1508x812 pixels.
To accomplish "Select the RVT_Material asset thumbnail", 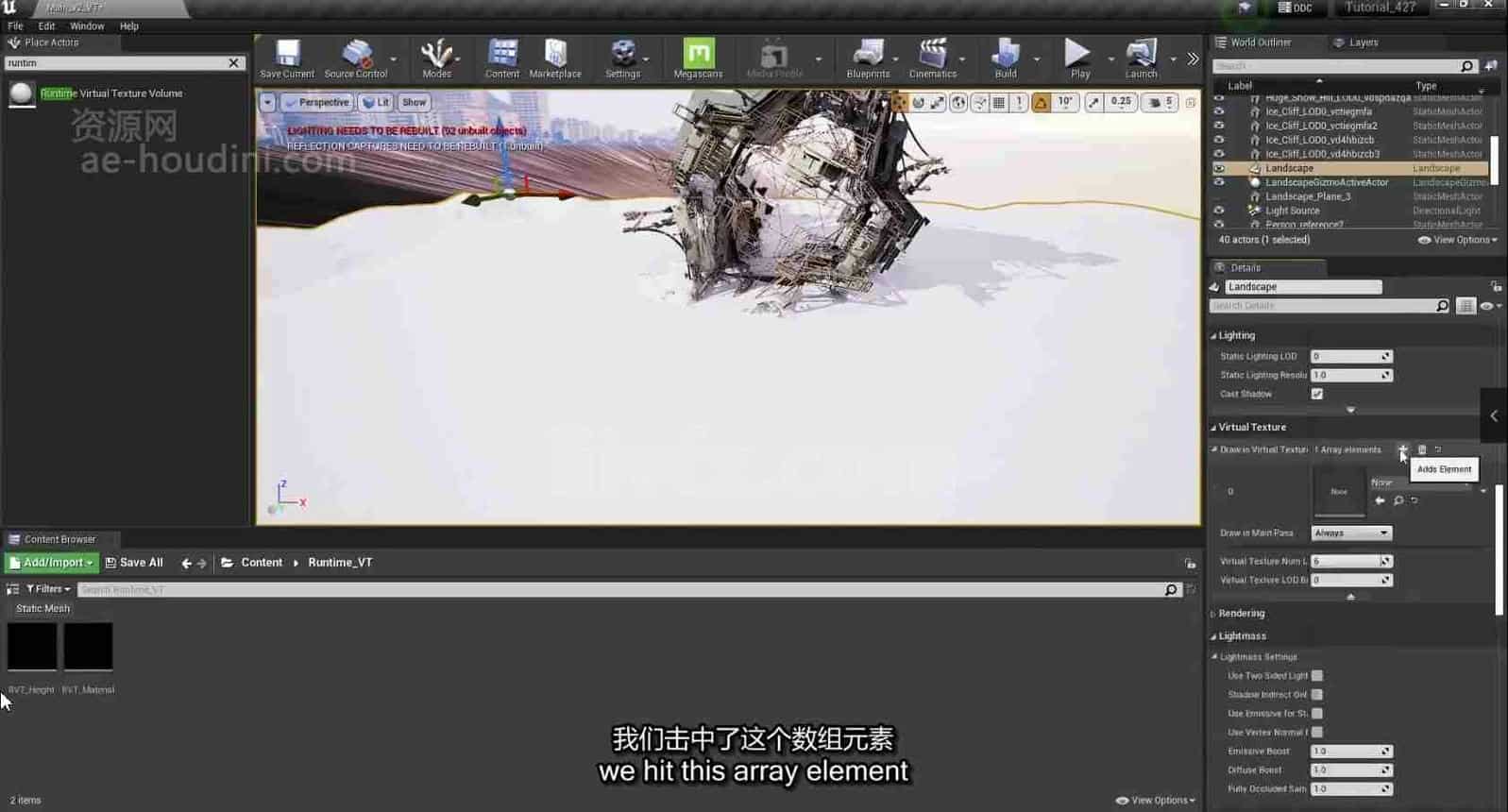I will tap(88, 647).
